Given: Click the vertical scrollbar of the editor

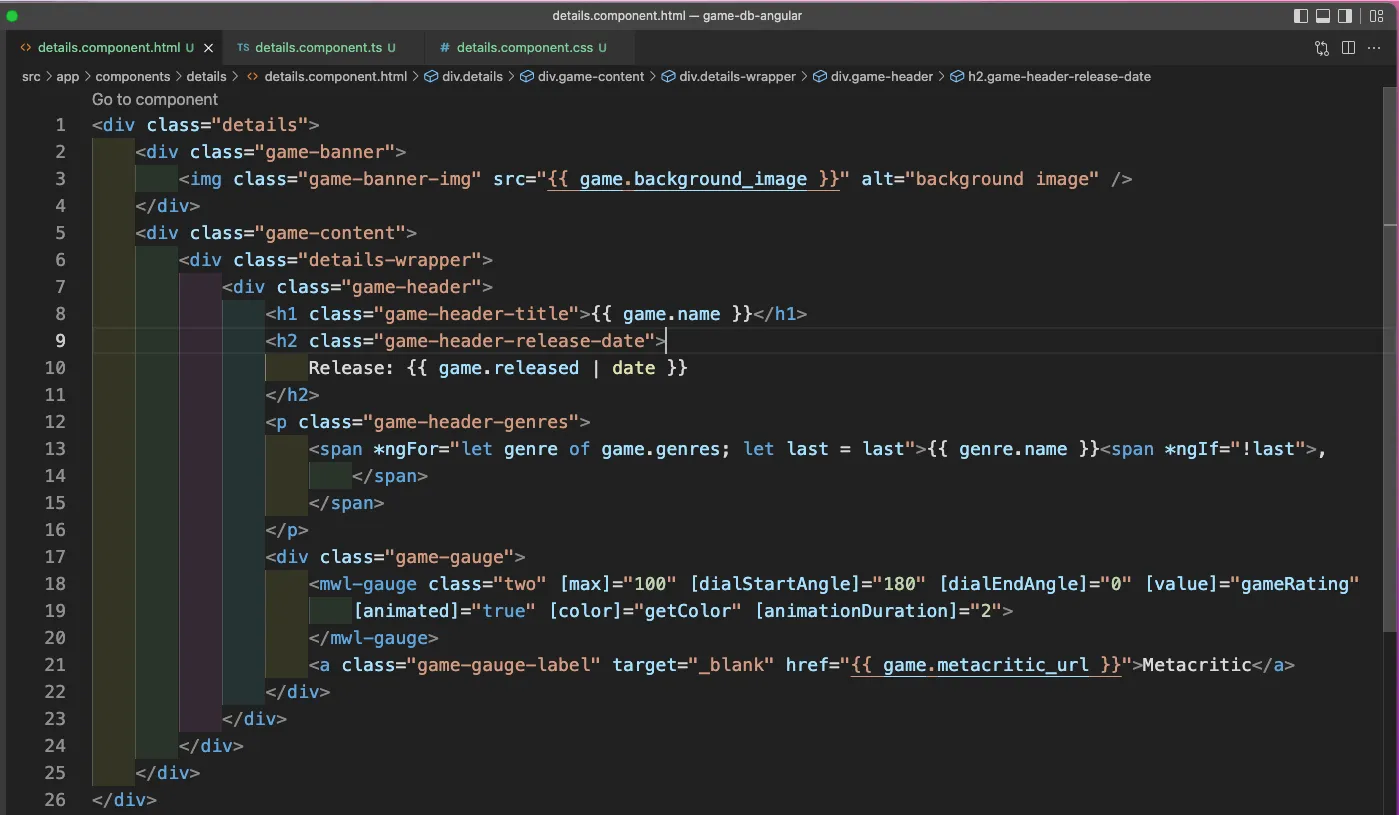Looking at the screenshot, I should click(x=1391, y=360).
